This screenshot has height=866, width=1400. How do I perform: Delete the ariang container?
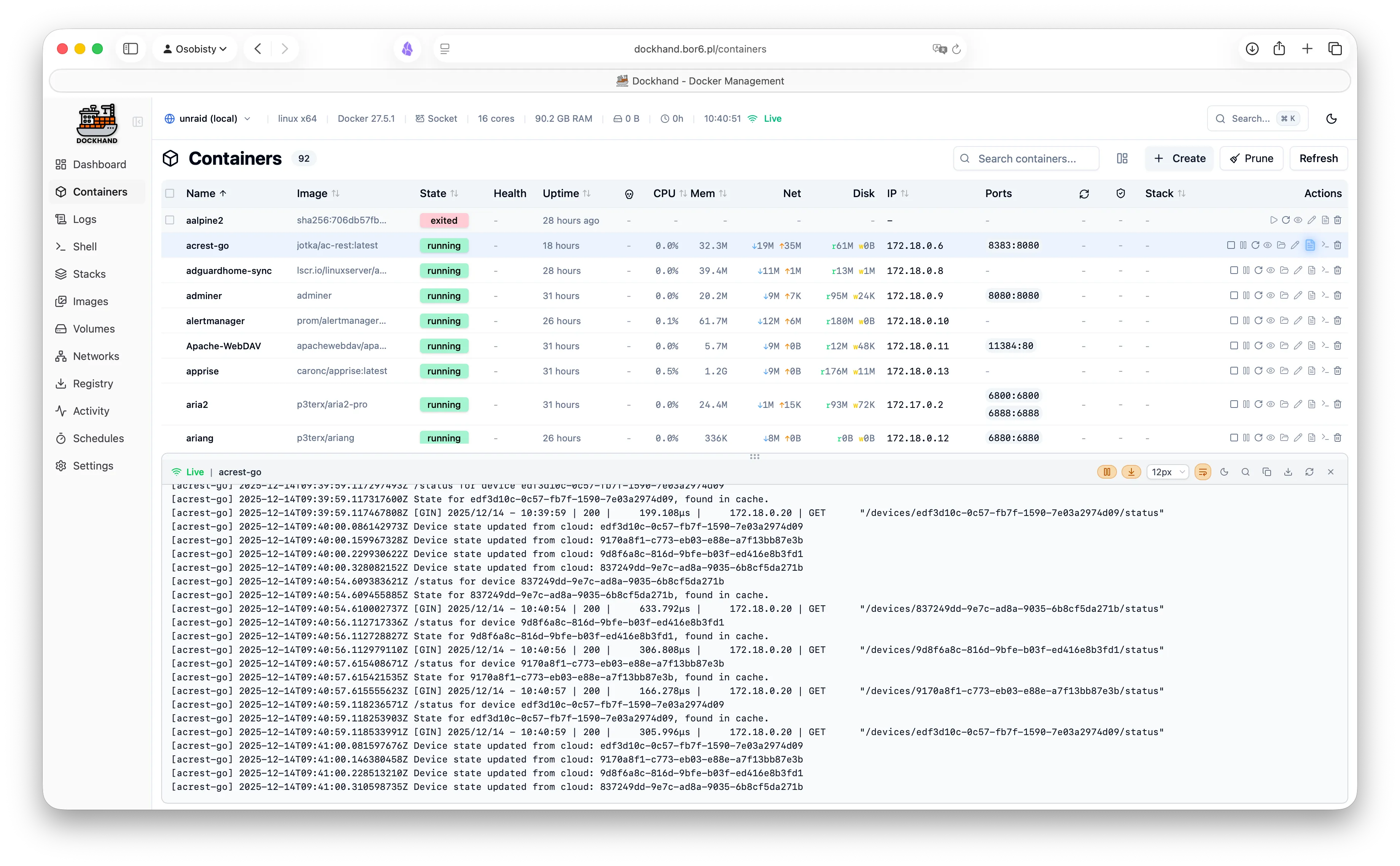tap(1338, 438)
